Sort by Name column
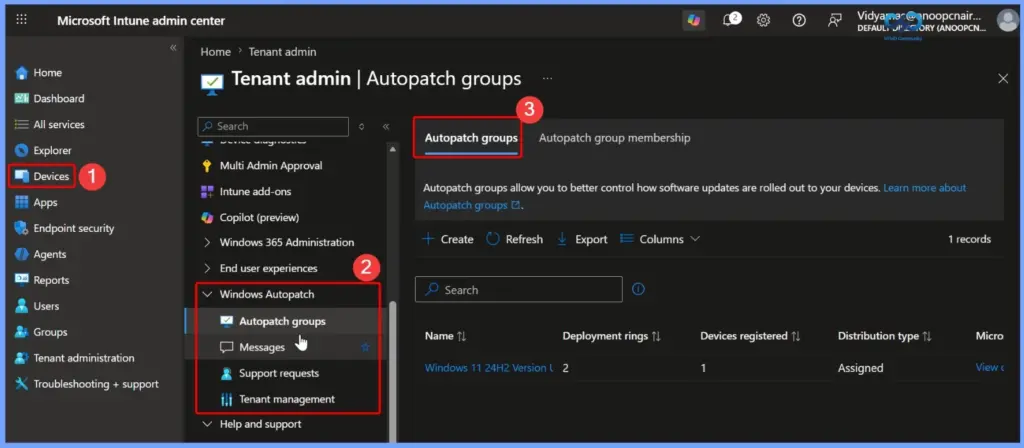 click(445, 336)
